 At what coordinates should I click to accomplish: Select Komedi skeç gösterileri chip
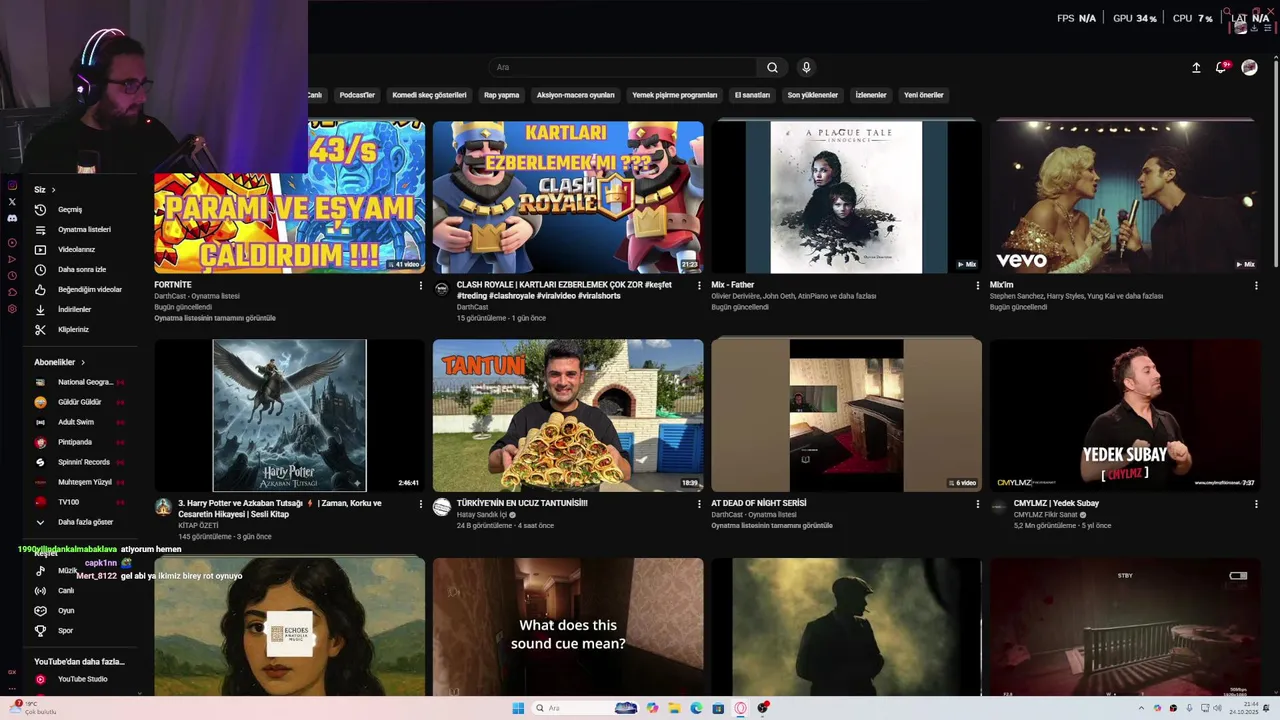tap(429, 95)
